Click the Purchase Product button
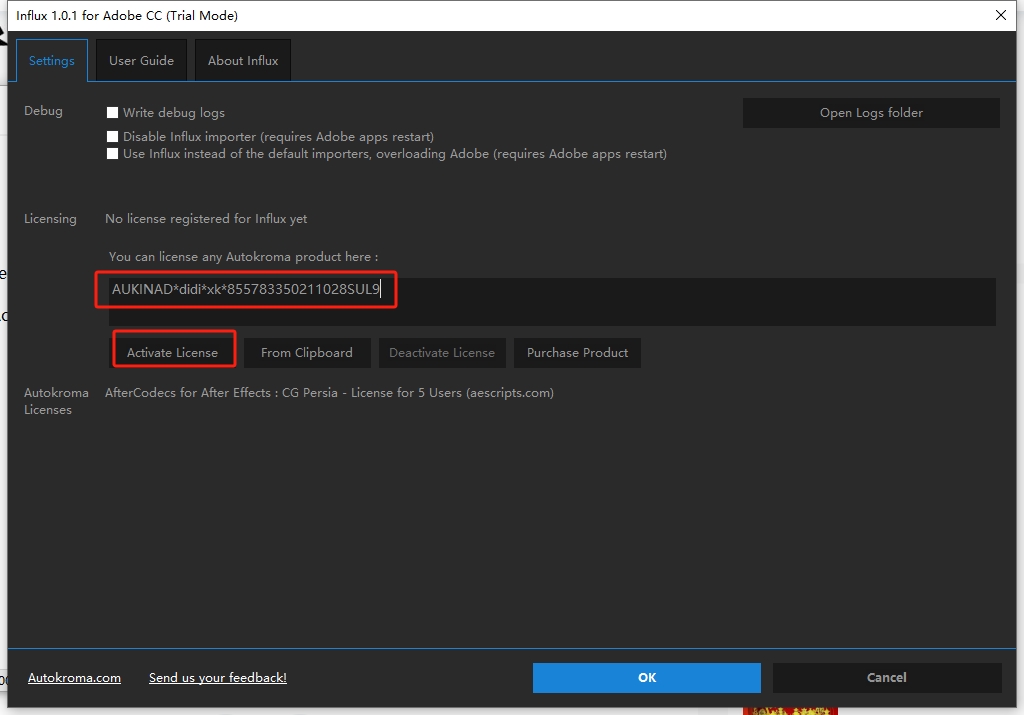 tap(577, 353)
